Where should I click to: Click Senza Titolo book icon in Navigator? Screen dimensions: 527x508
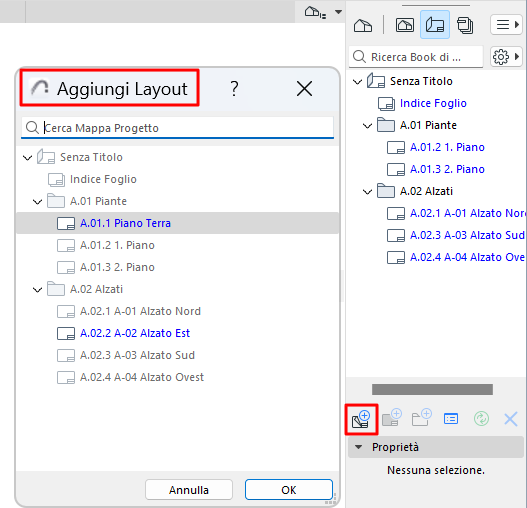[376, 81]
